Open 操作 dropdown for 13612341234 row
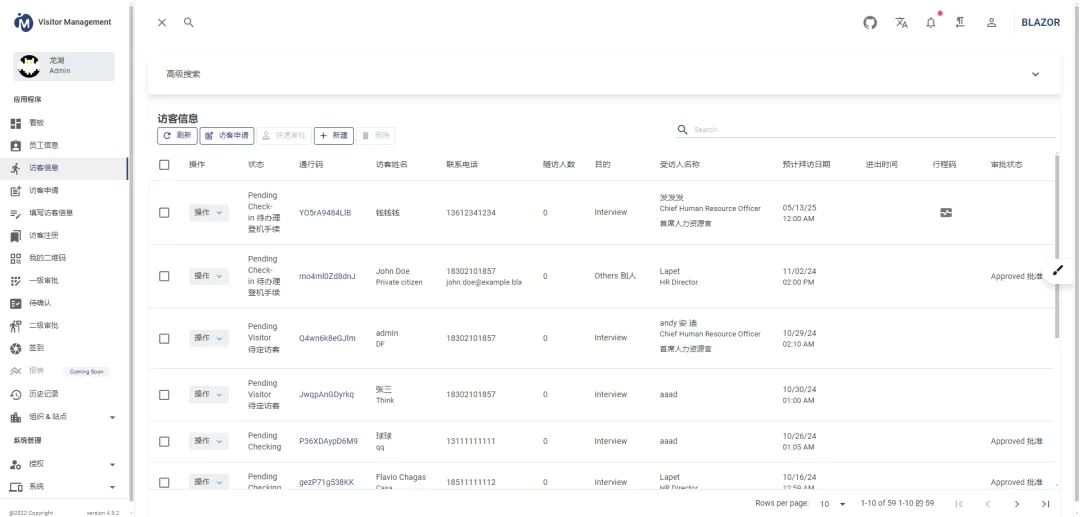 (x=209, y=213)
